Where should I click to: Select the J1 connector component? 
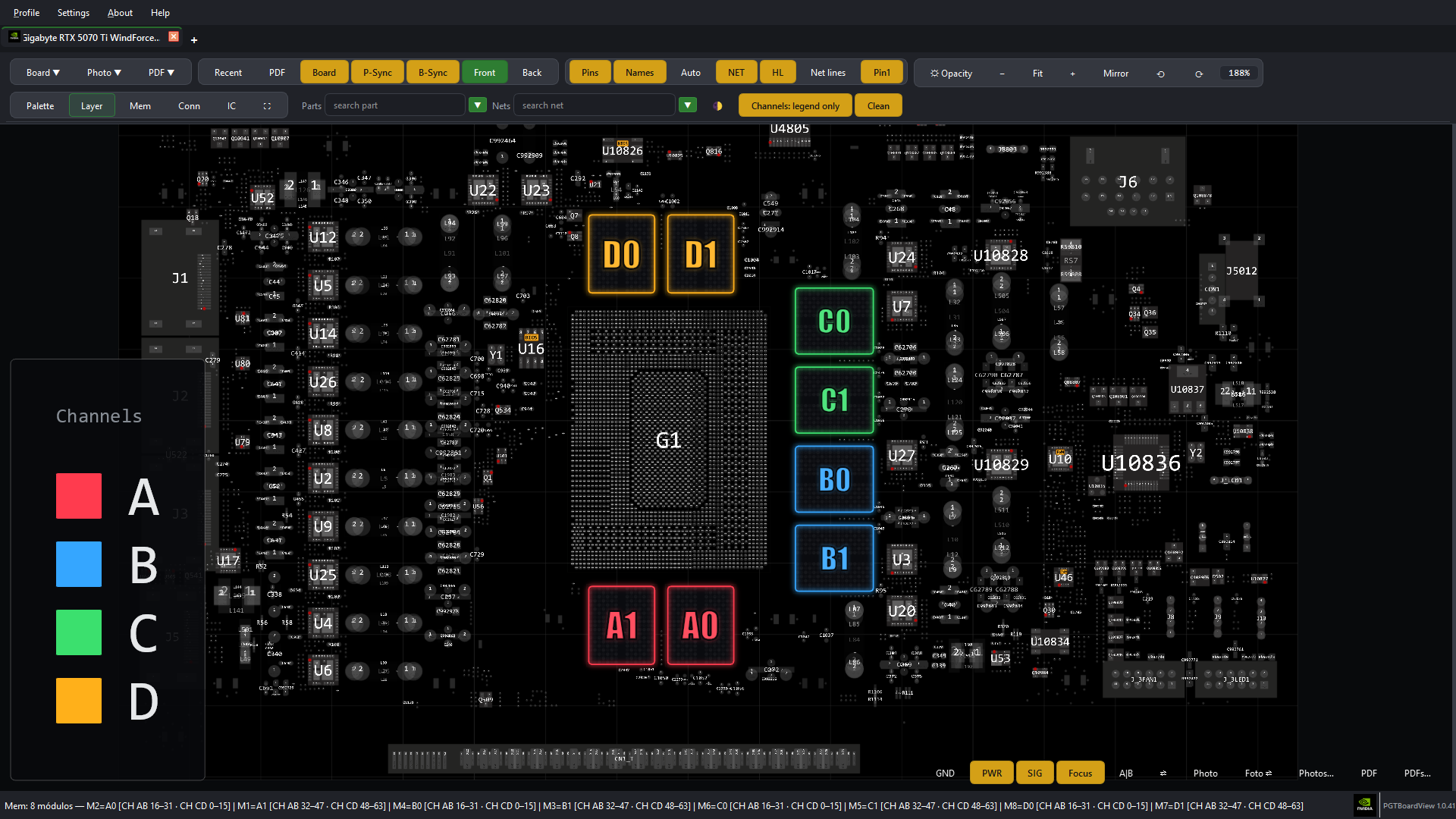(180, 278)
